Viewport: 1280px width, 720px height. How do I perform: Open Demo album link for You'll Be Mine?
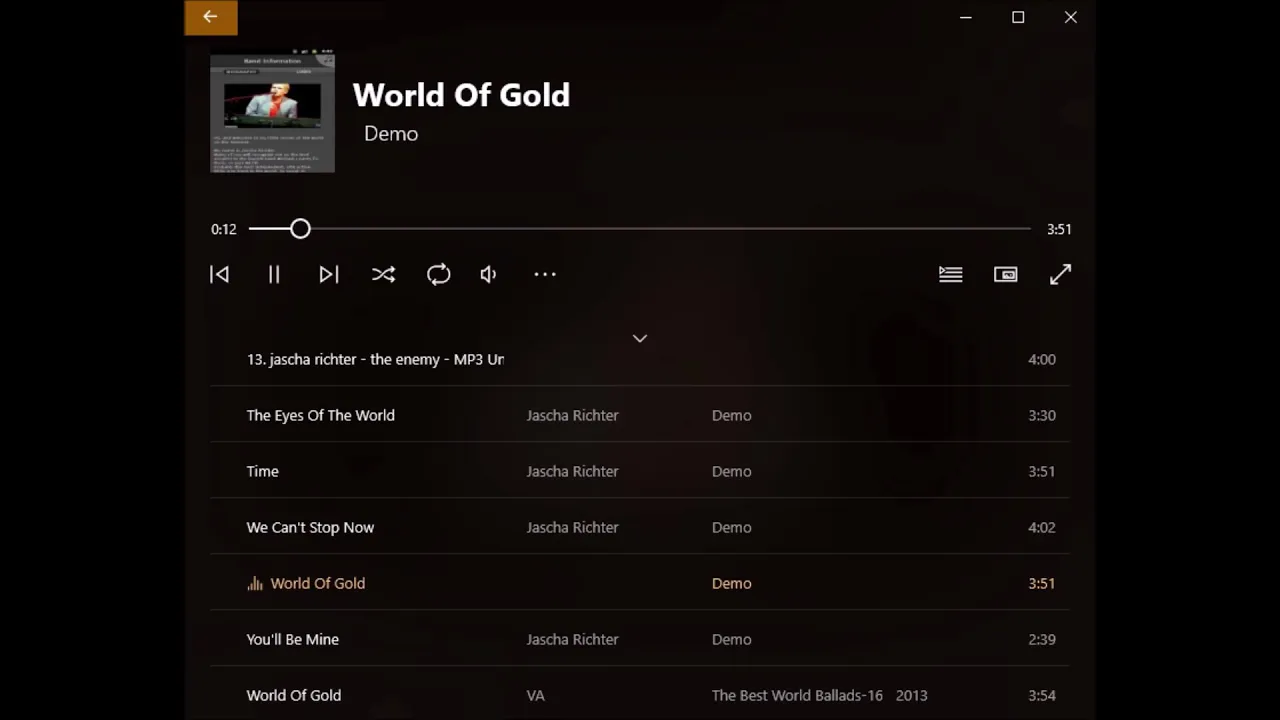click(731, 639)
